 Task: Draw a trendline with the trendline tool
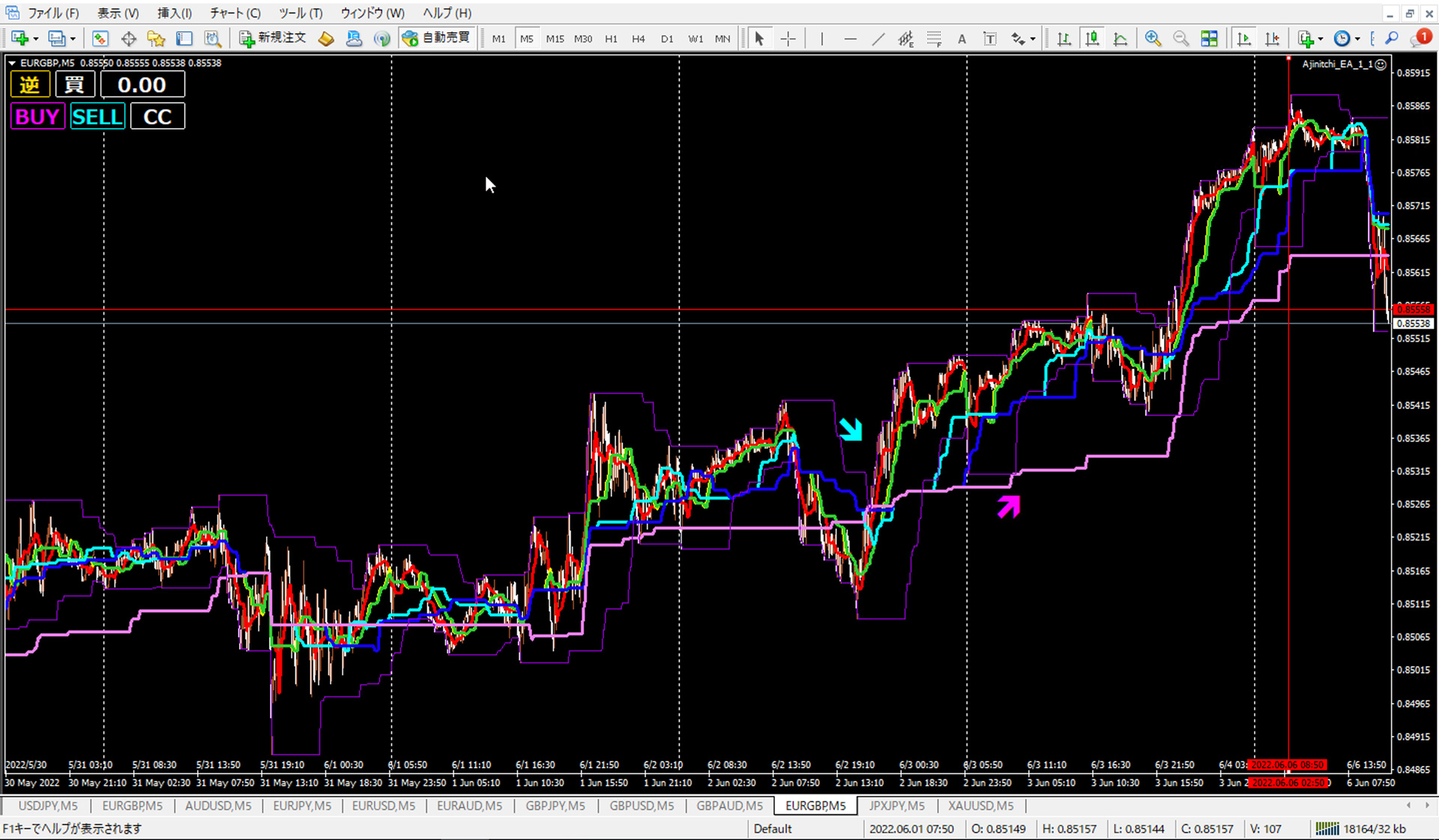pos(878,39)
